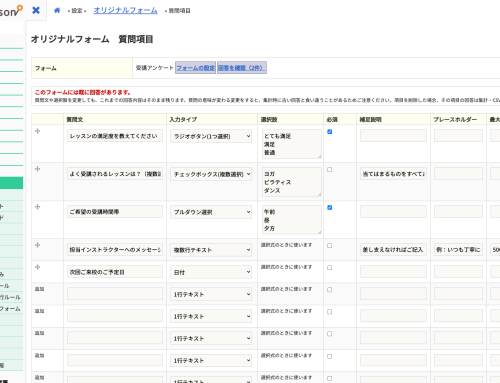
Task: Uncheck 必須 for ご希望の受講時間帯 question
Action: point(330,208)
